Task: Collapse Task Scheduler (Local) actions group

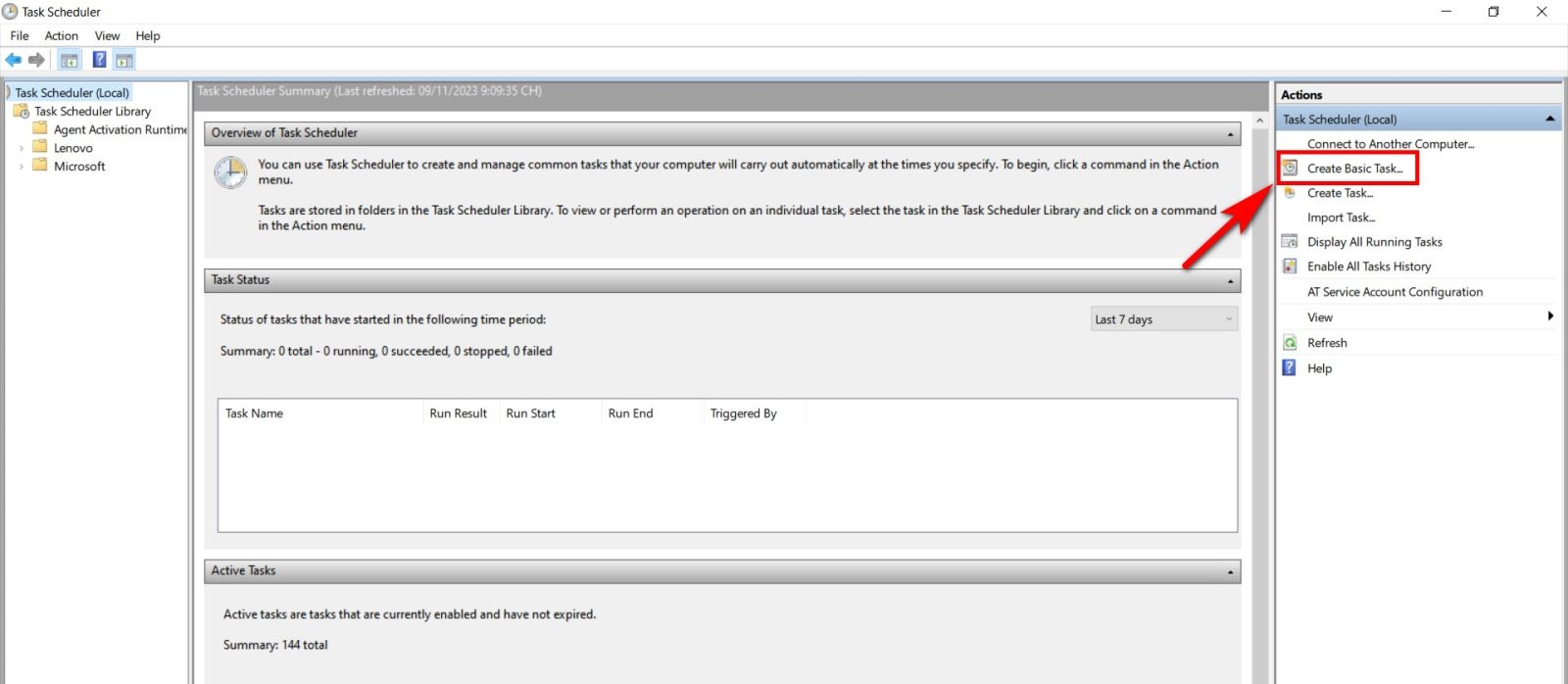Action: tap(1549, 119)
